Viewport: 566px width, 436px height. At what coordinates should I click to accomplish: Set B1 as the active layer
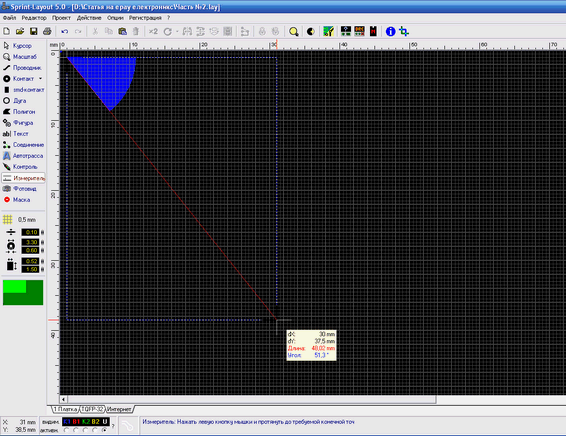click(75, 430)
